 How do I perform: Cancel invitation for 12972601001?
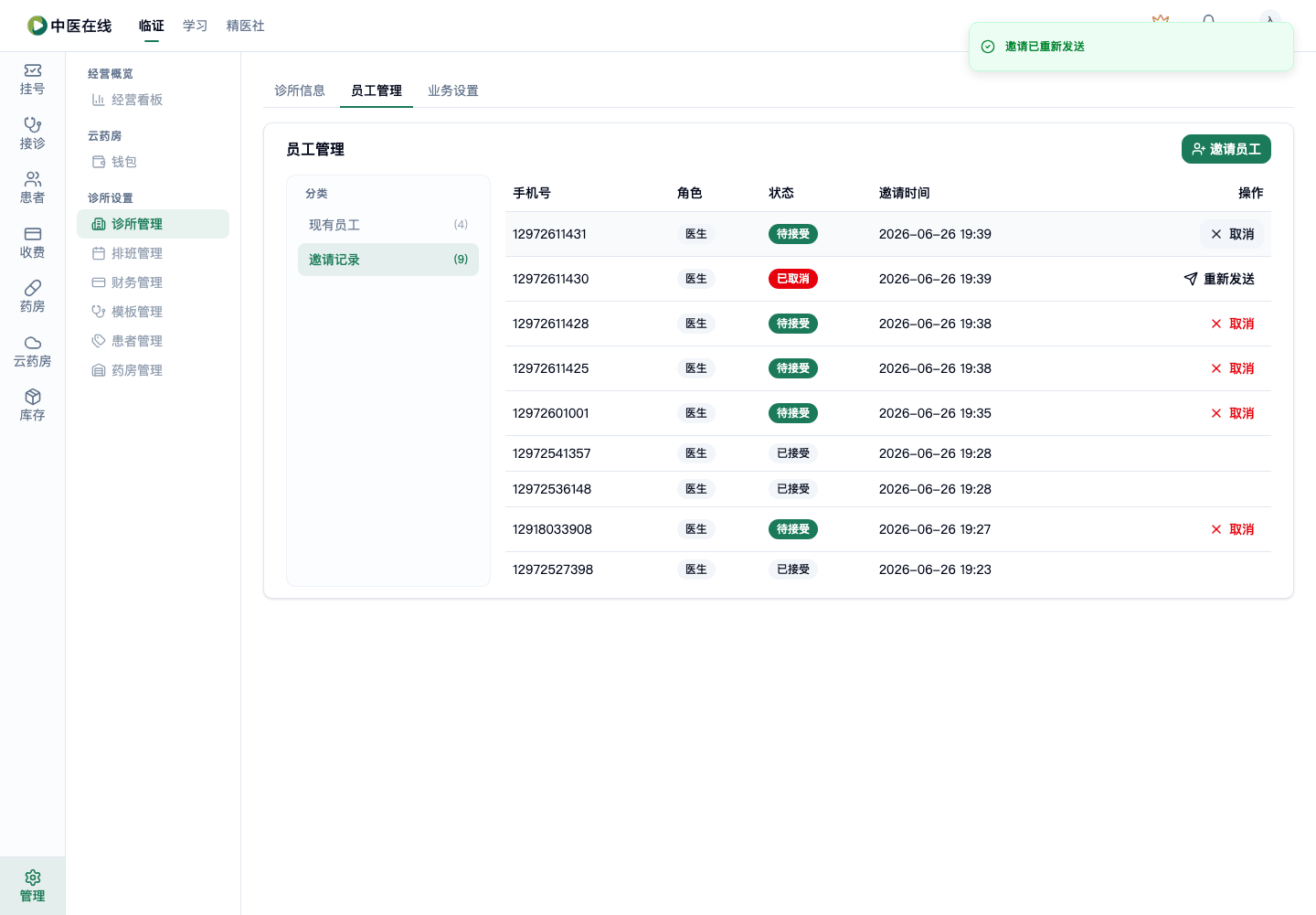(1232, 413)
